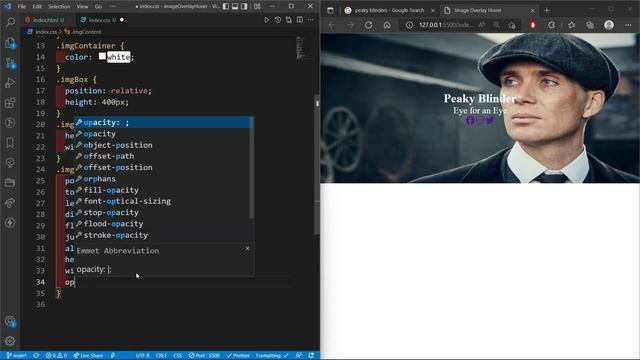The image size is (640, 360).
Task: Open the File menu
Action: pyautogui.click(x=22, y=7)
